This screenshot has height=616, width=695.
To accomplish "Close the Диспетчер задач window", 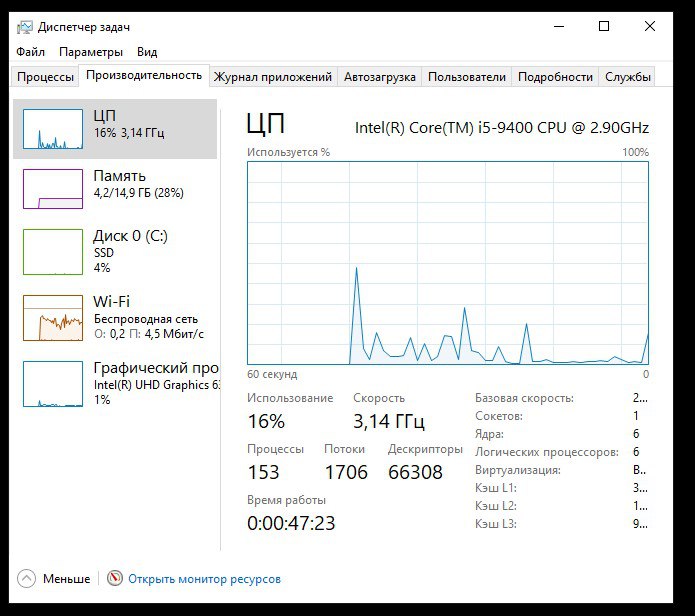I will click(x=650, y=26).
